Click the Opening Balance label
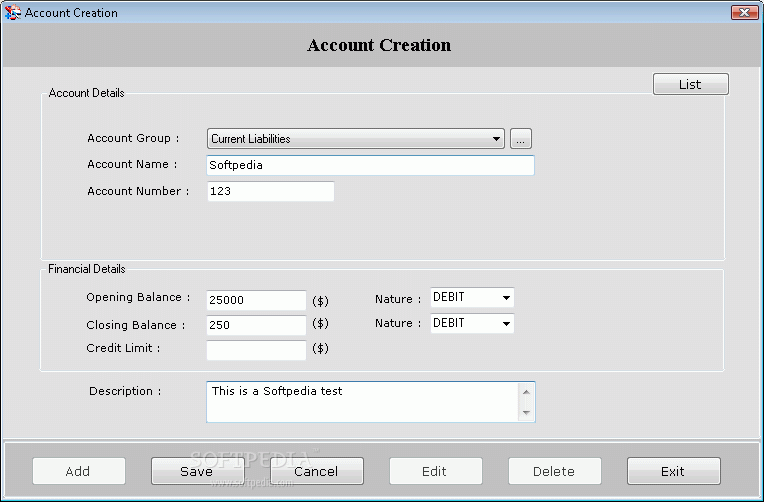The height and width of the screenshot is (502, 764). coord(138,297)
